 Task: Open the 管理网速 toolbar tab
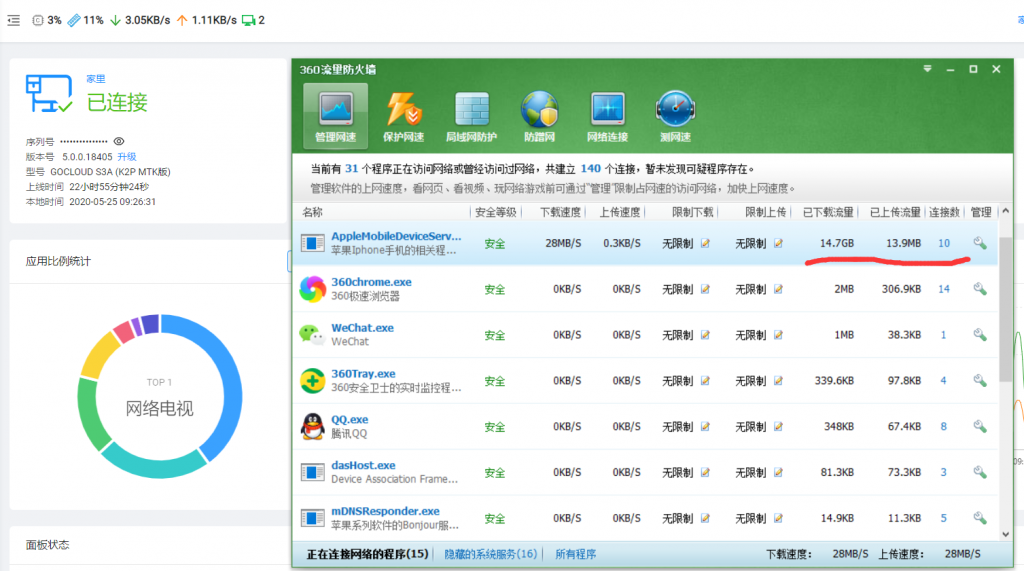[336, 116]
